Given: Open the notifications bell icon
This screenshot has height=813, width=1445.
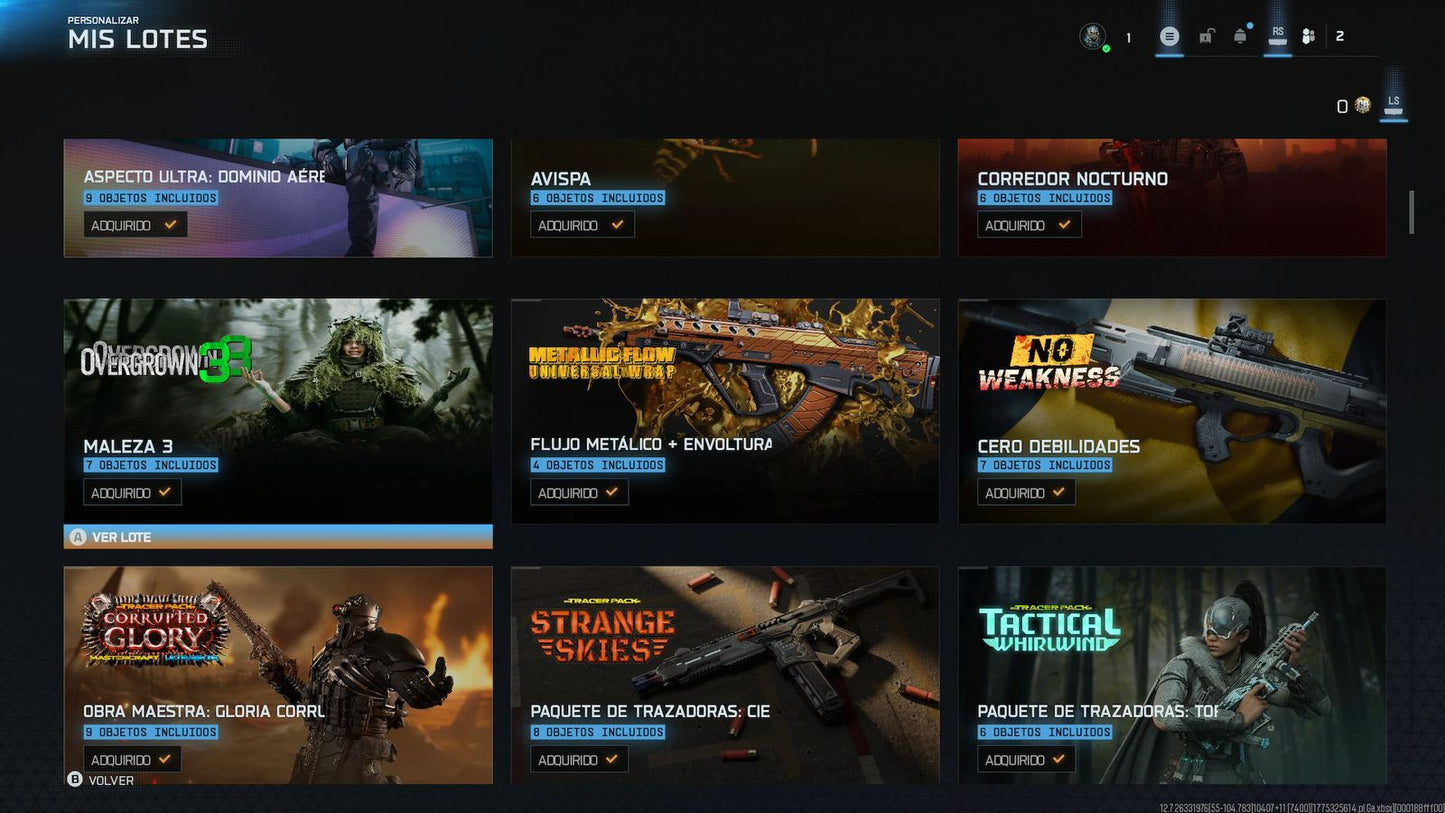Looking at the screenshot, I should point(1240,37).
